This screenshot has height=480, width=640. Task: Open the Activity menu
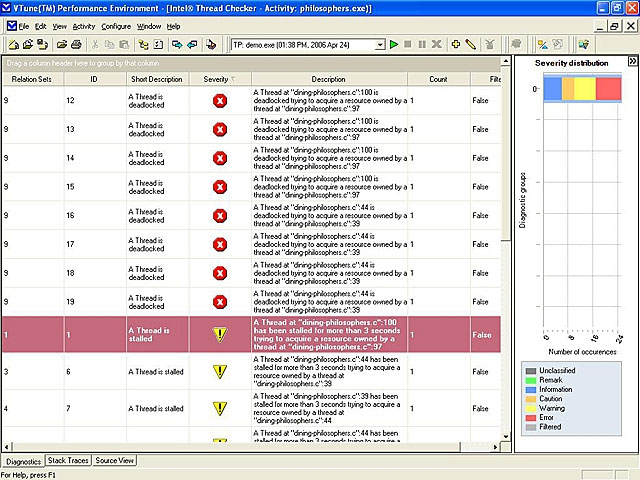click(x=84, y=27)
